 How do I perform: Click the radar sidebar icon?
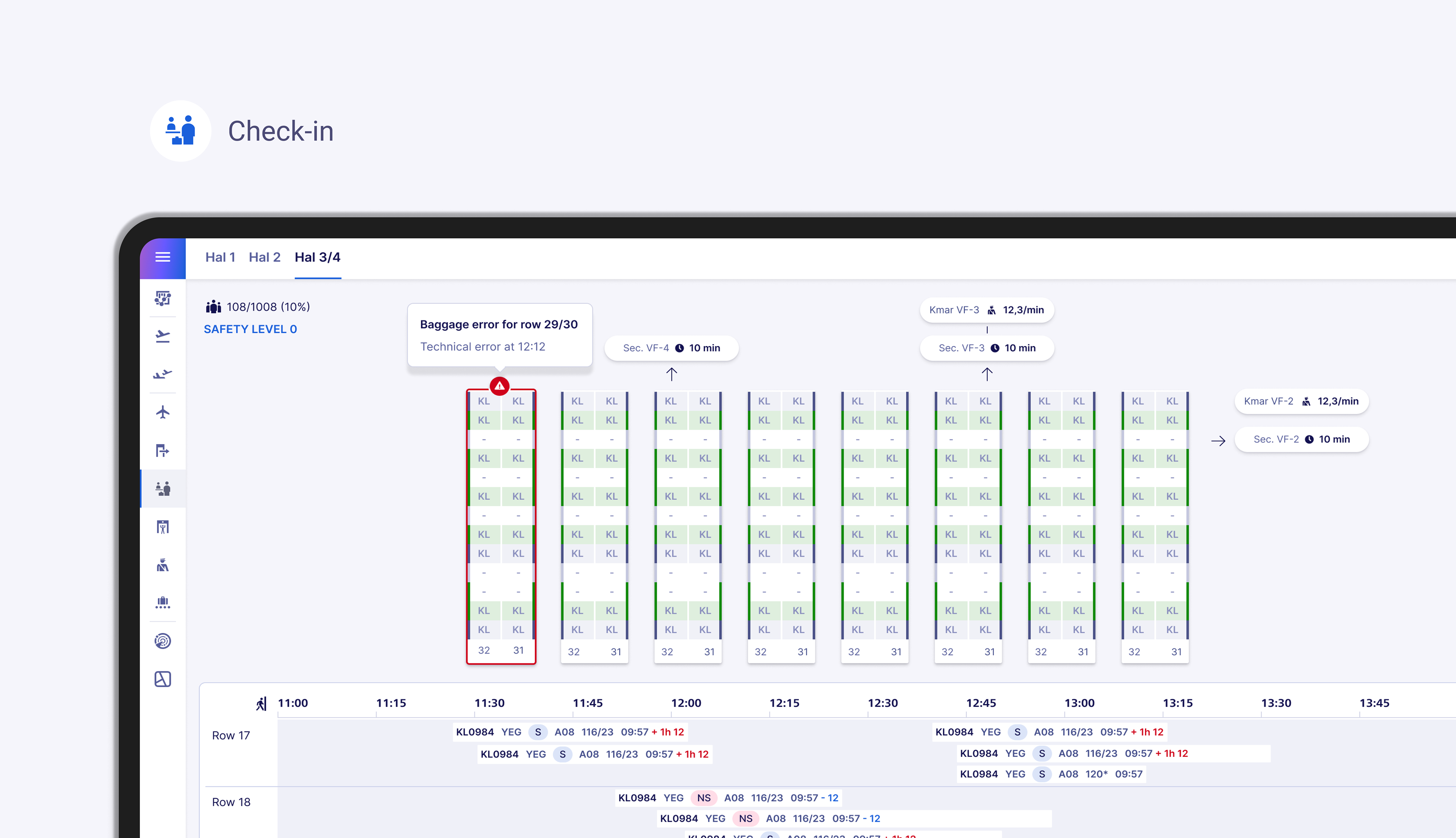[x=162, y=641]
